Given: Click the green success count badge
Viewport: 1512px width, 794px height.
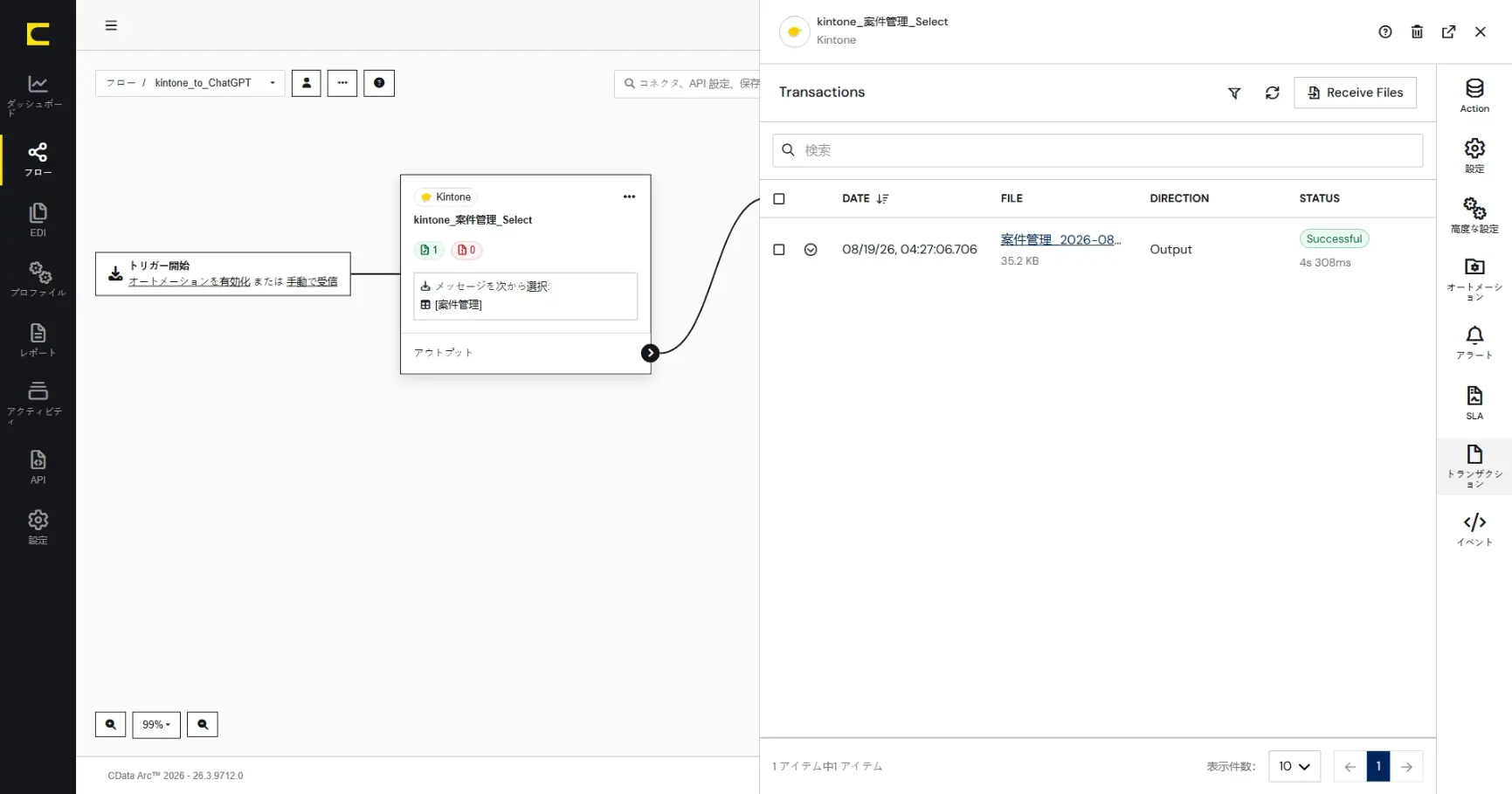Looking at the screenshot, I should click(x=429, y=250).
